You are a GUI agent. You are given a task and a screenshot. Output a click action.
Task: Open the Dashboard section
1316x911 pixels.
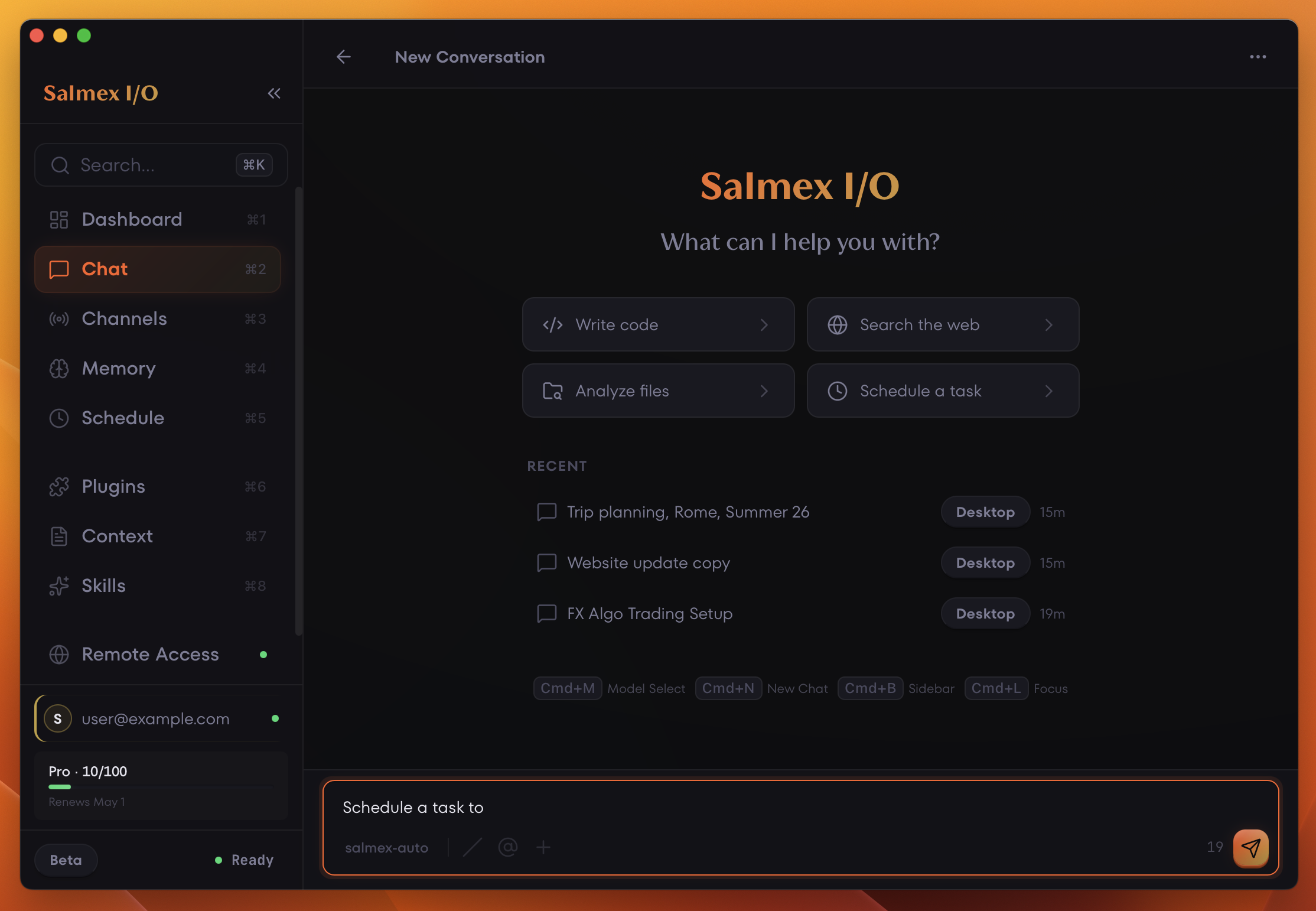pos(158,219)
